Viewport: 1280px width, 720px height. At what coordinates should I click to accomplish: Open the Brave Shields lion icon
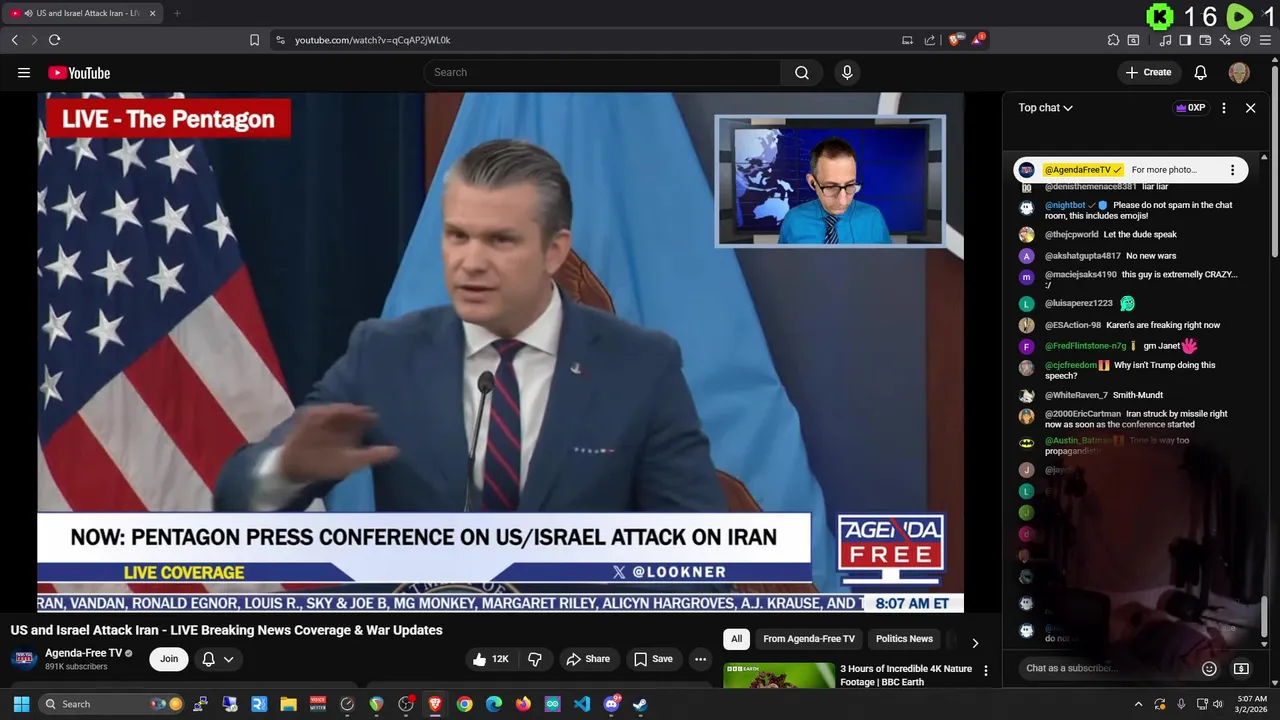click(955, 40)
